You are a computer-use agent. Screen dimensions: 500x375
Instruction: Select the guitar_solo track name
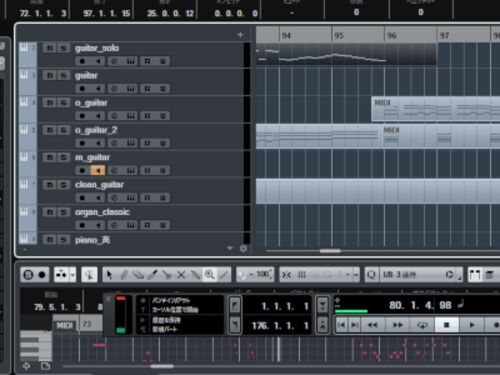coord(97,48)
